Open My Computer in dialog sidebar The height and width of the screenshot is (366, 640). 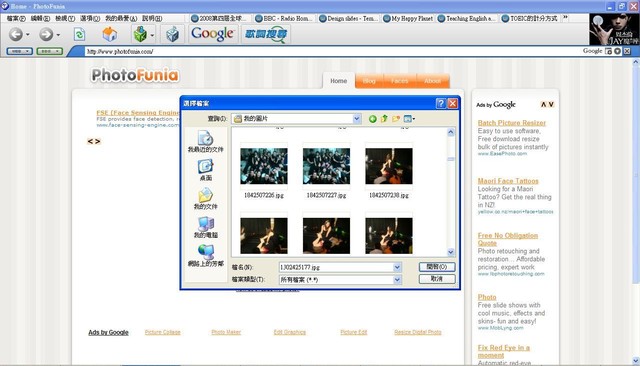205,227
